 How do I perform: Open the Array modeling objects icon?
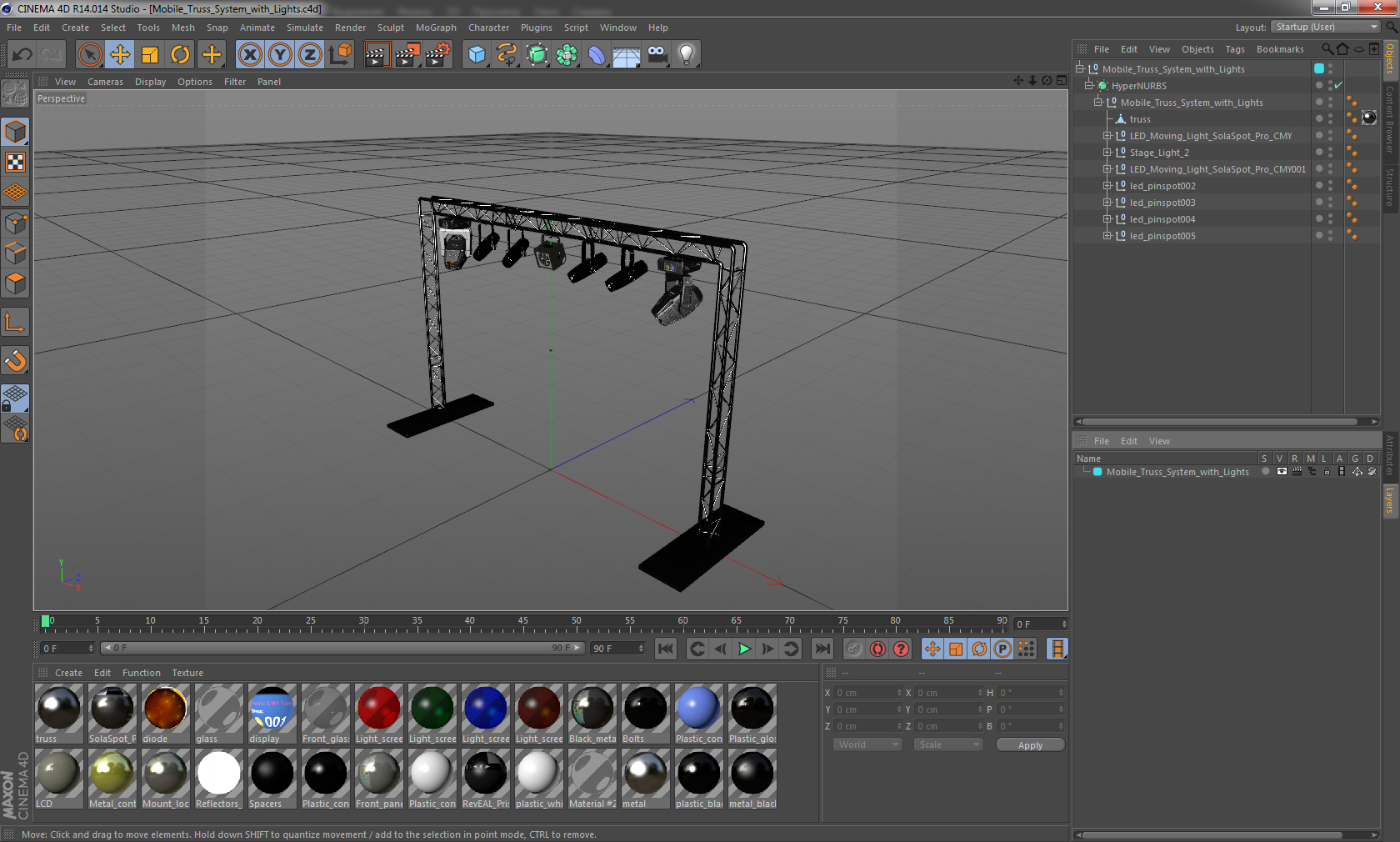(x=567, y=55)
